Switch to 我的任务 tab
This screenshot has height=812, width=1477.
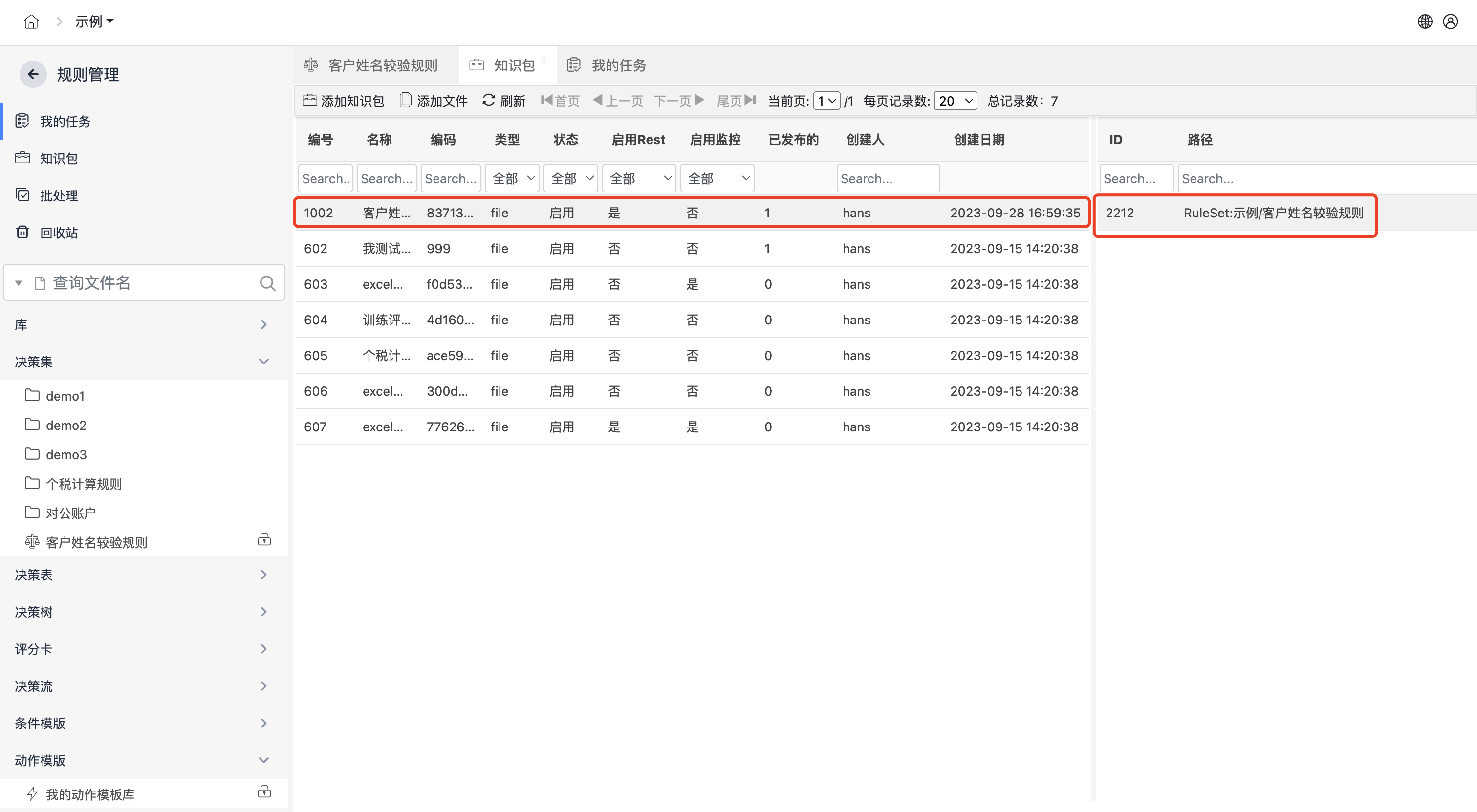(x=619, y=65)
